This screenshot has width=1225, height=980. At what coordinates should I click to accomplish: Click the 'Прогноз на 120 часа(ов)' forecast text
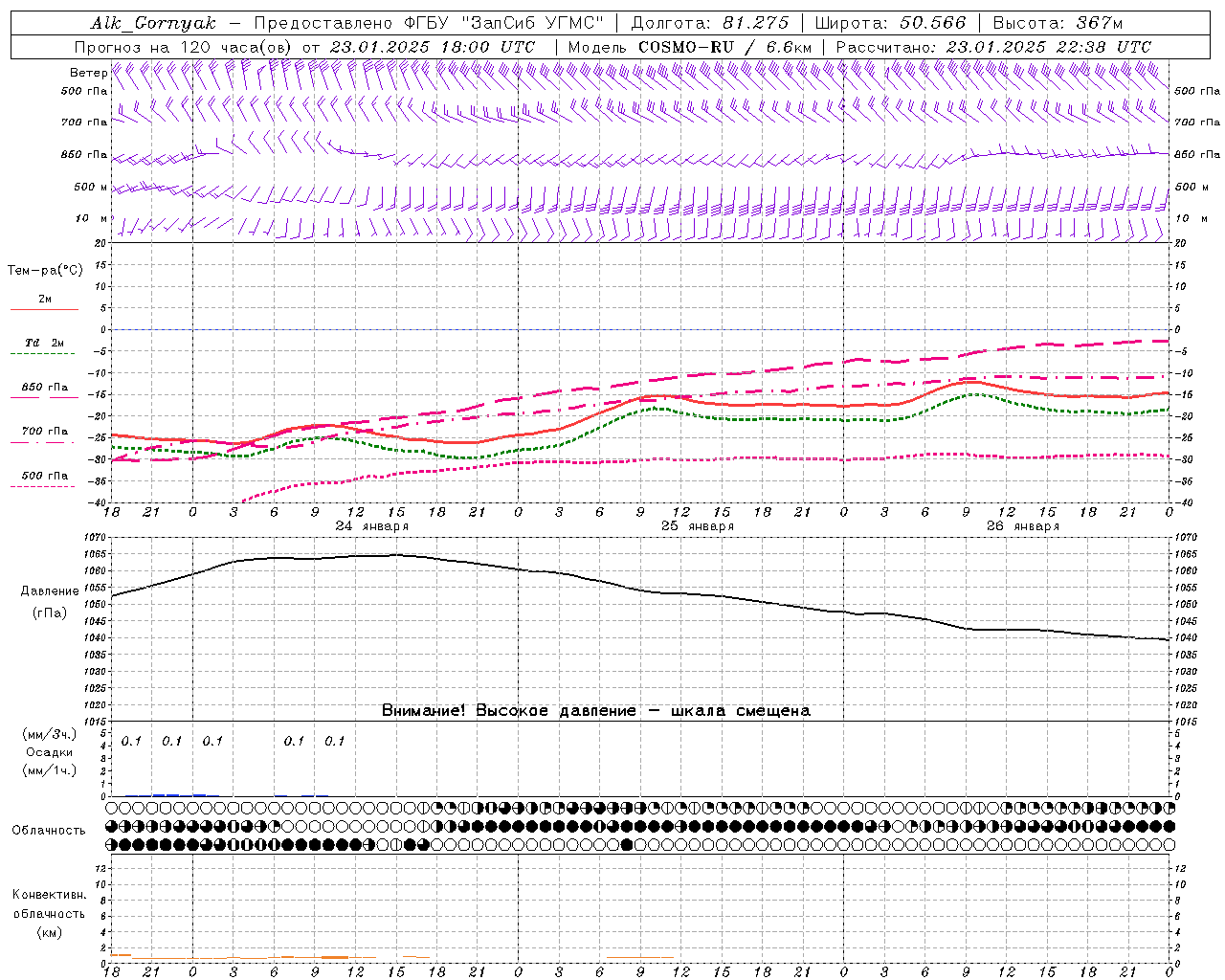pyautogui.click(x=184, y=47)
